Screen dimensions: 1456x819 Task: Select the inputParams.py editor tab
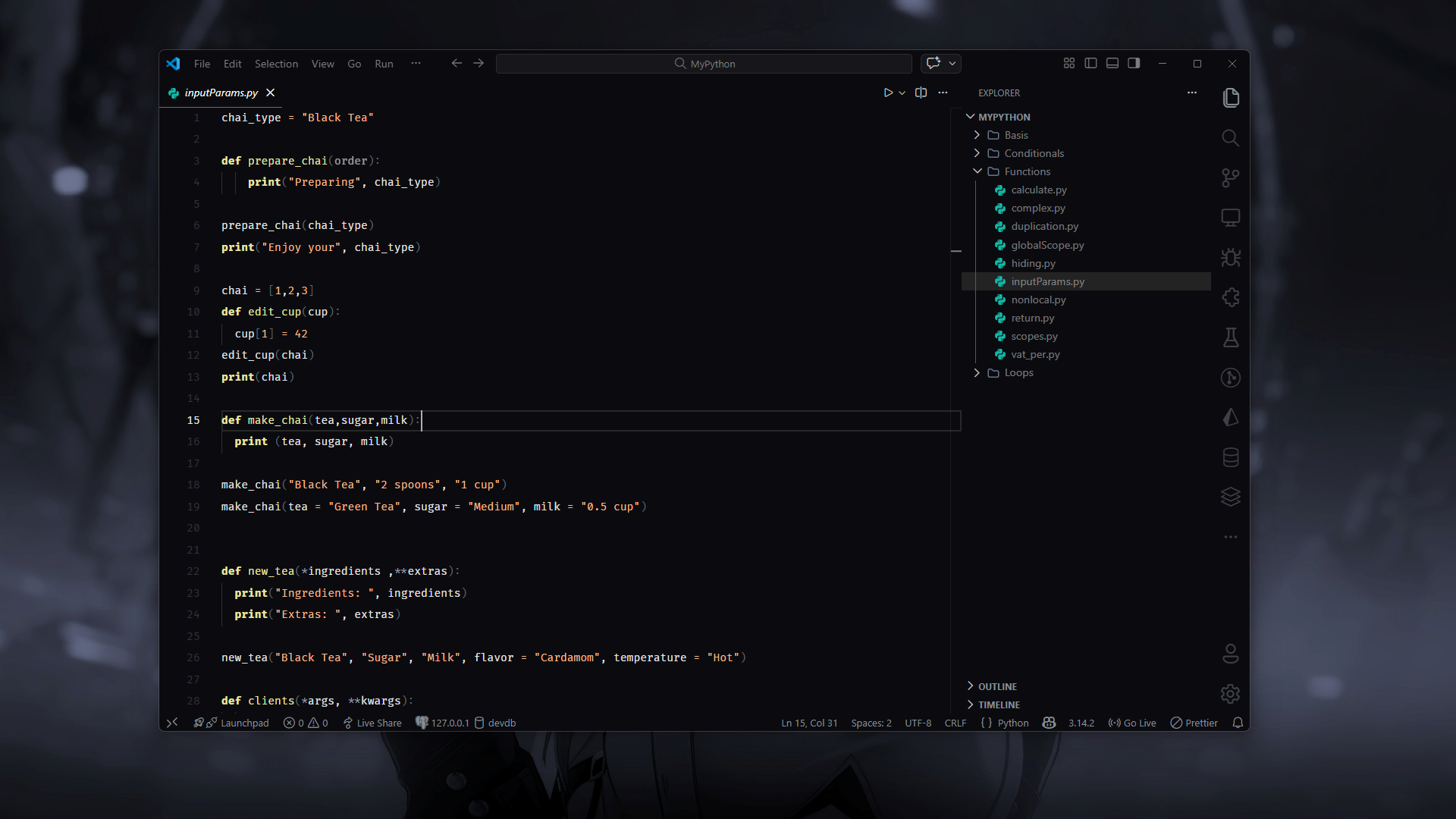pos(221,93)
